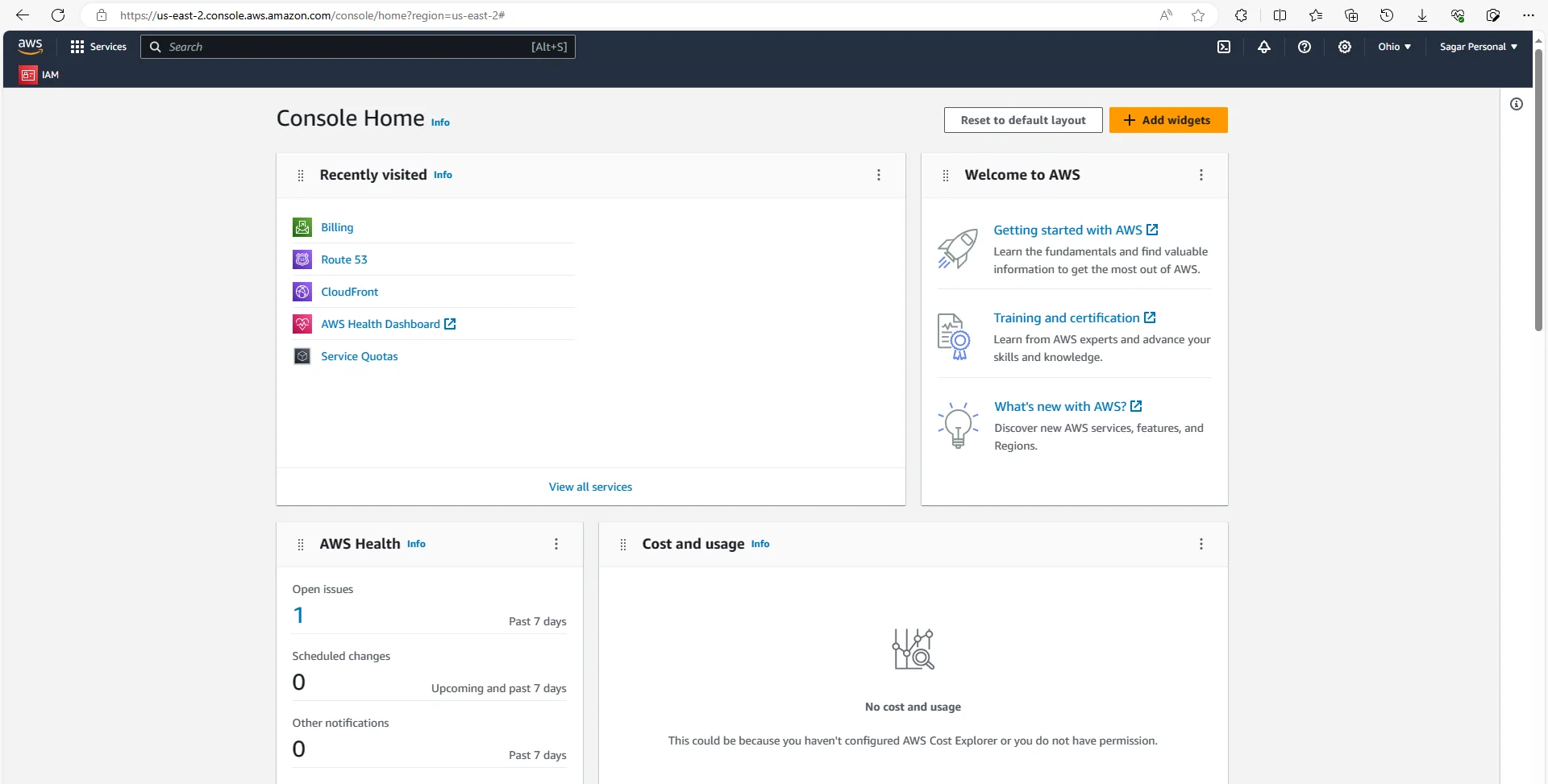Click the AWS logo in the navigation bar
This screenshot has width=1548, height=784.
[30, 47]
